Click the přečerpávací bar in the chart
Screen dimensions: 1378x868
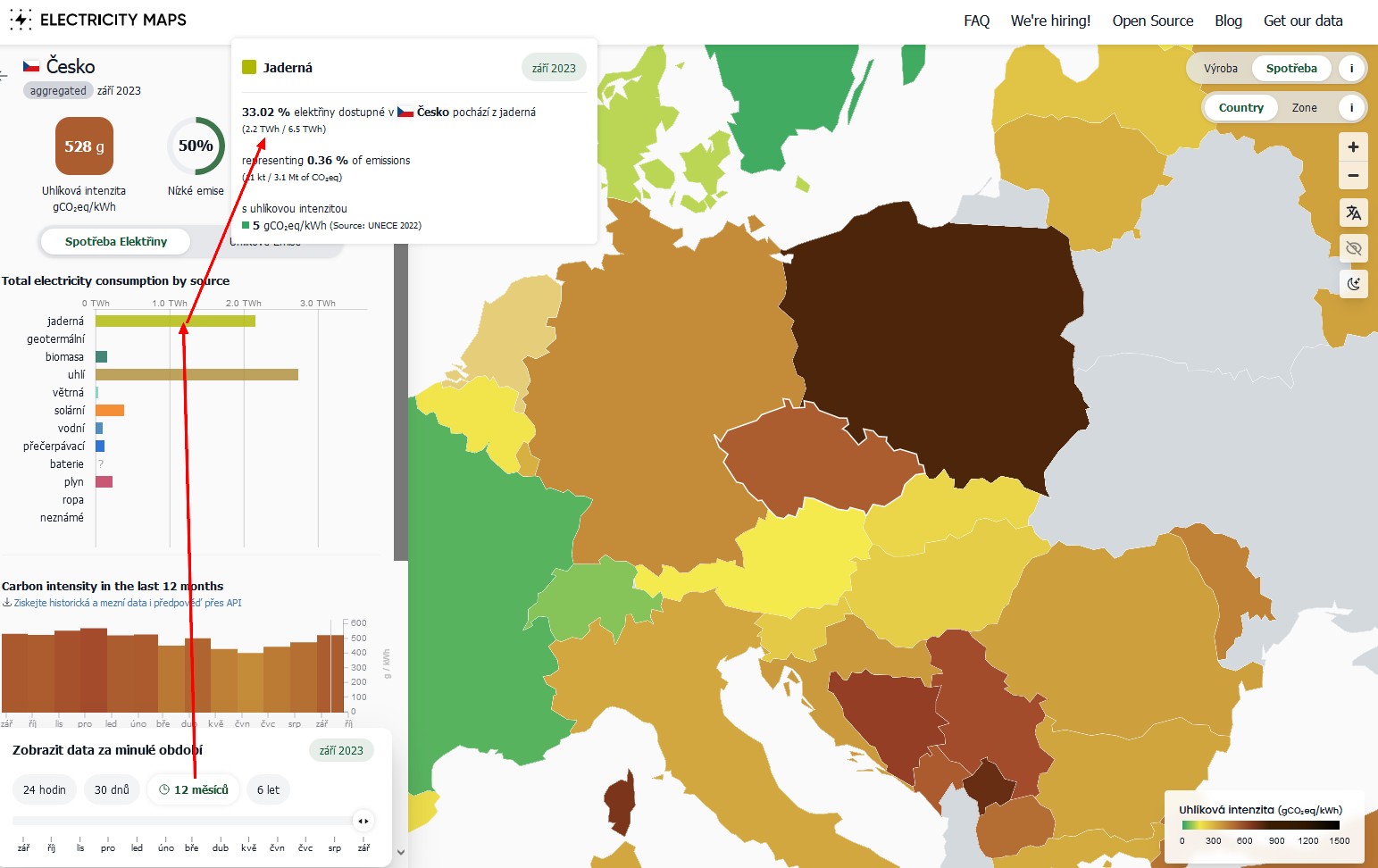[100, 446]
